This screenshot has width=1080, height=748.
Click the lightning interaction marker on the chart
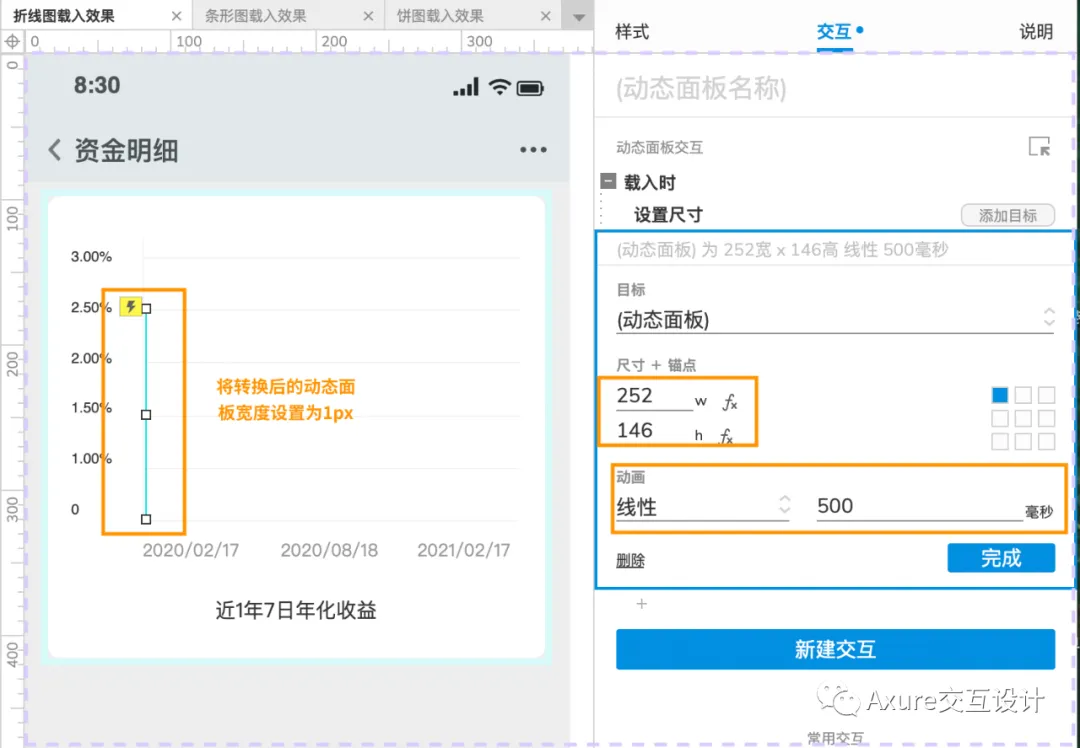click(131, 307)
